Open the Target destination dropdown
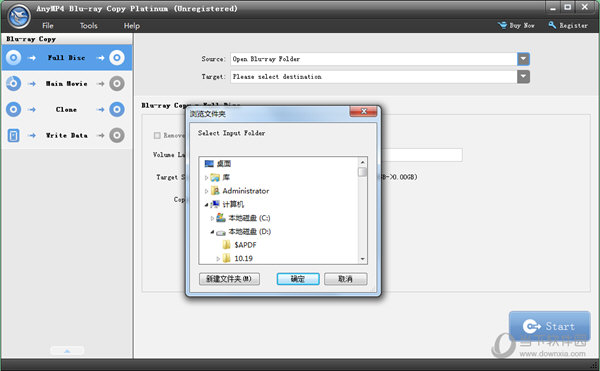The height and width of the screenshot is (371, 600). click(x=523, y=76)
